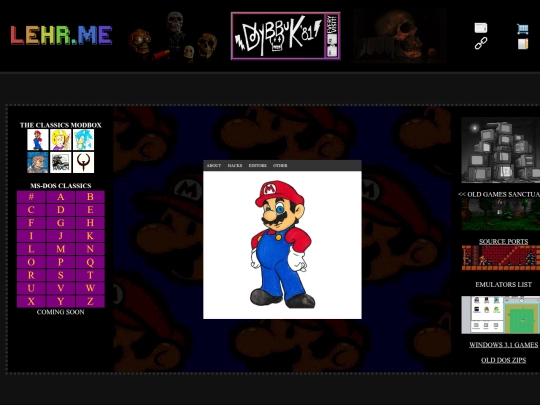Select letter X in MS-DOS classics
Screen dimensions: 540x405
coord(31,301)
